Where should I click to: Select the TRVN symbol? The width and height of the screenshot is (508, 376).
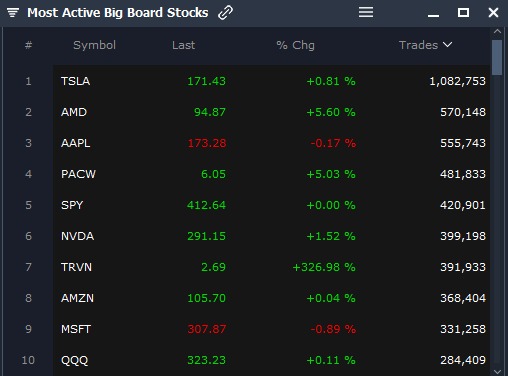(x=76, y=267)
